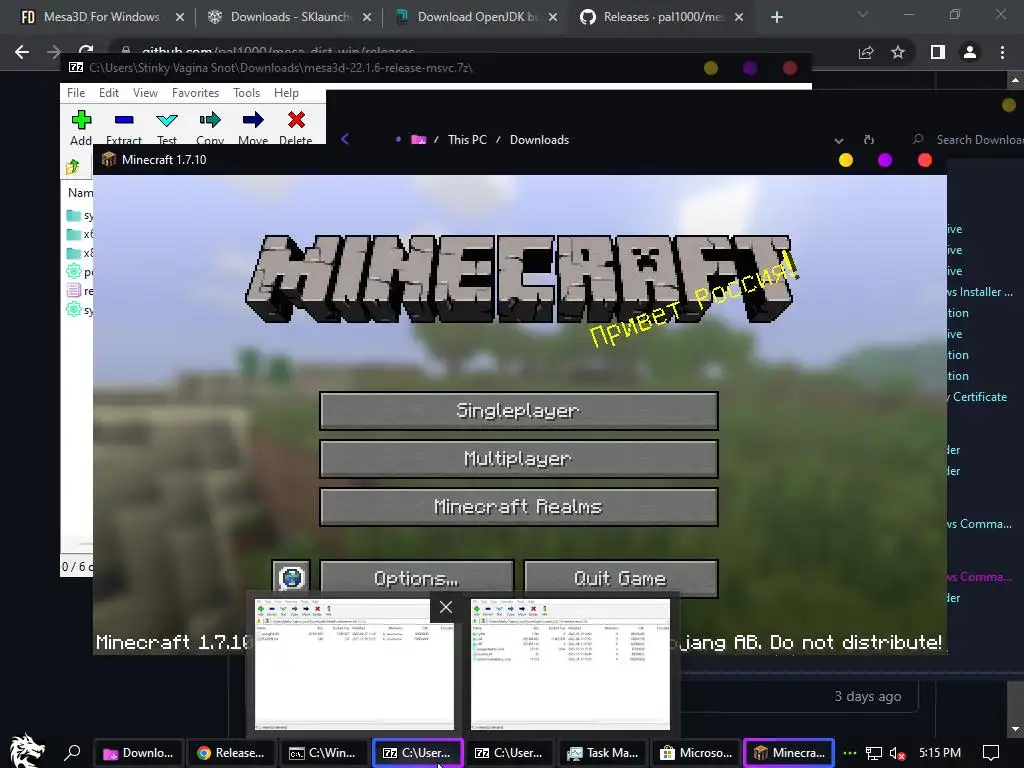Click the Move arrow icon in 7-Zip
Screen dimensions: 1024x768
253,120
